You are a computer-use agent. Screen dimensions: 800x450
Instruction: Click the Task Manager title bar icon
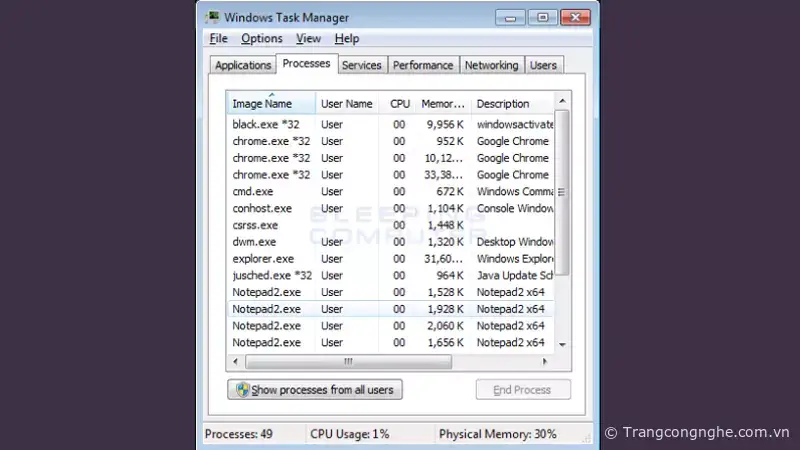213,17
